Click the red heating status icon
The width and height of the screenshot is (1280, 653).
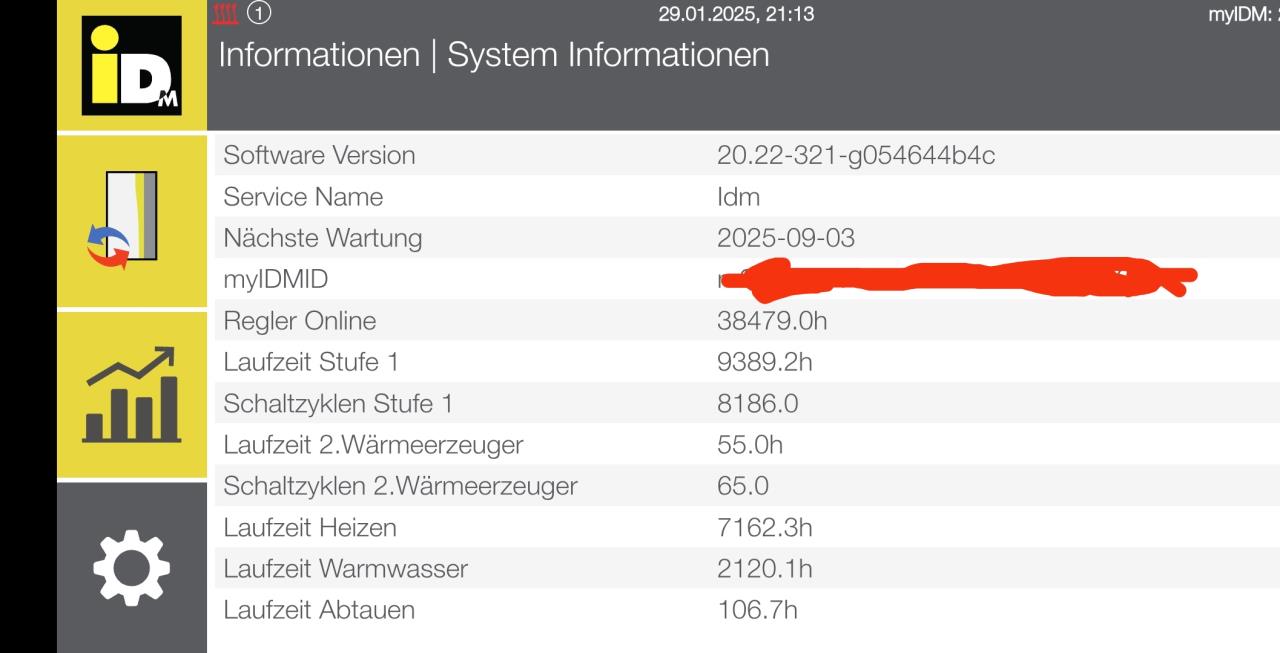pos(227,14)
